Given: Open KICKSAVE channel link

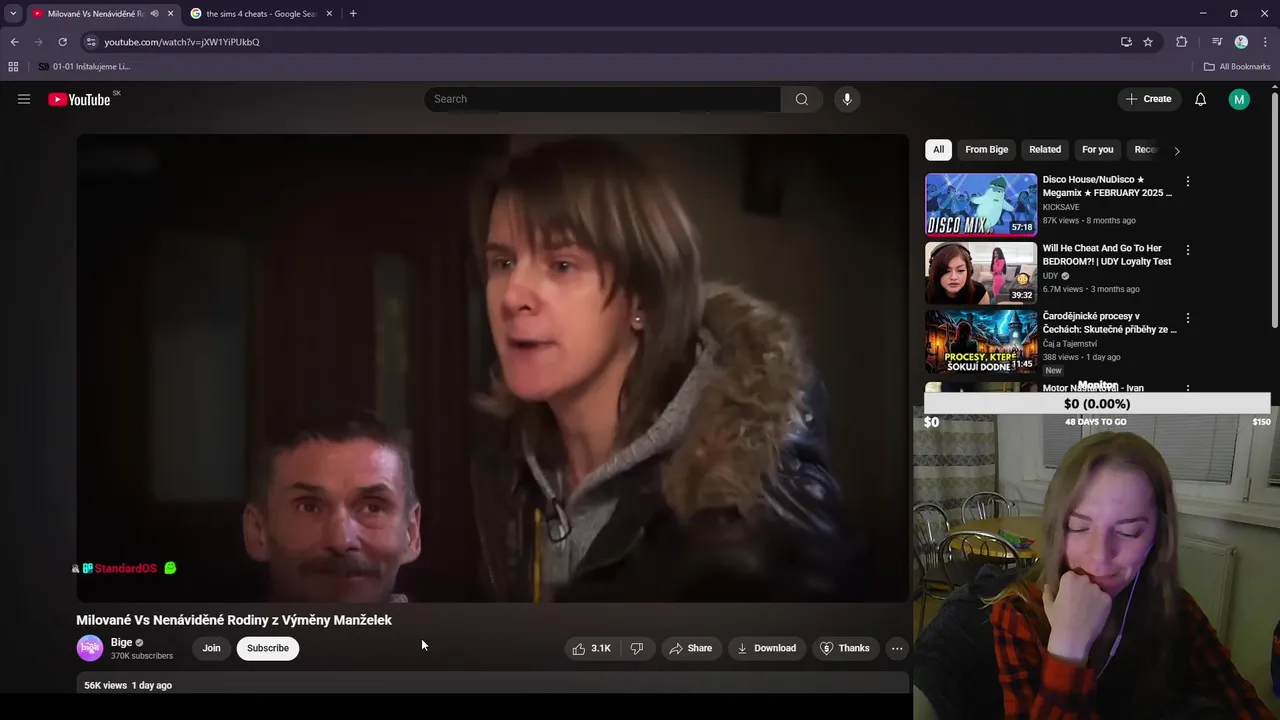Looking at the screenshot, I should click(x=1061, y=208).
